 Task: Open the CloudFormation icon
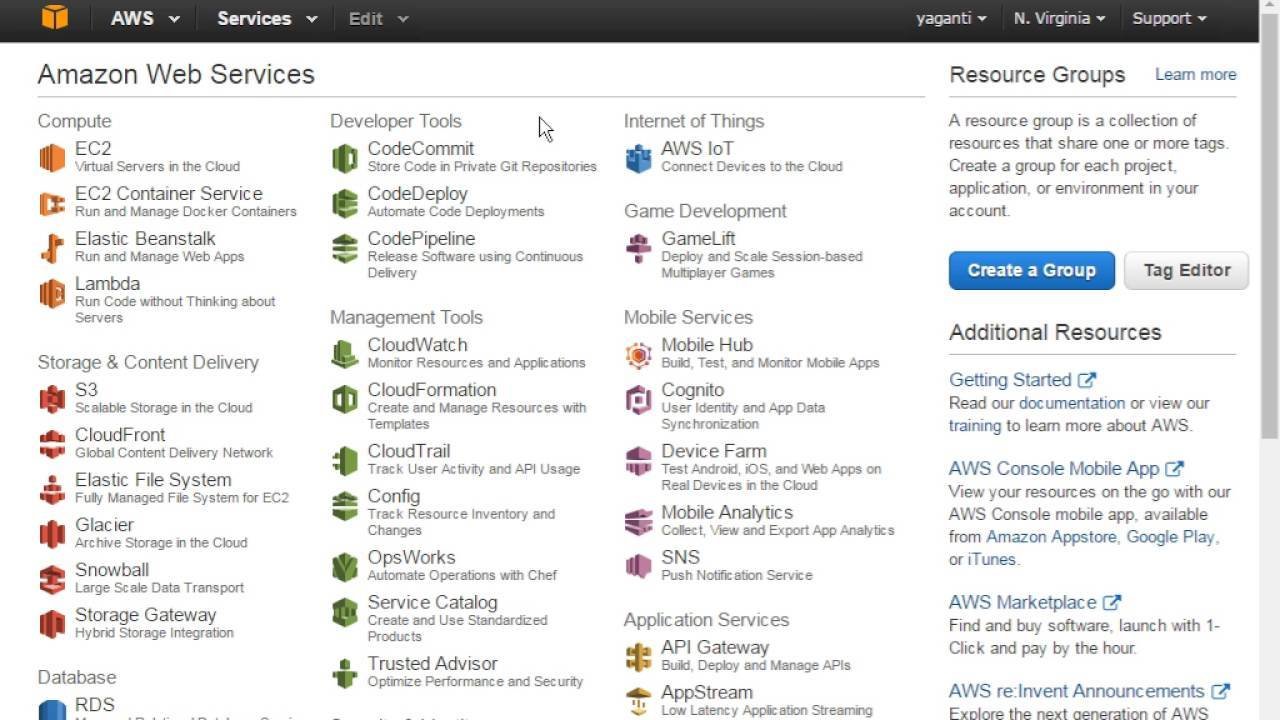[345, 399]
